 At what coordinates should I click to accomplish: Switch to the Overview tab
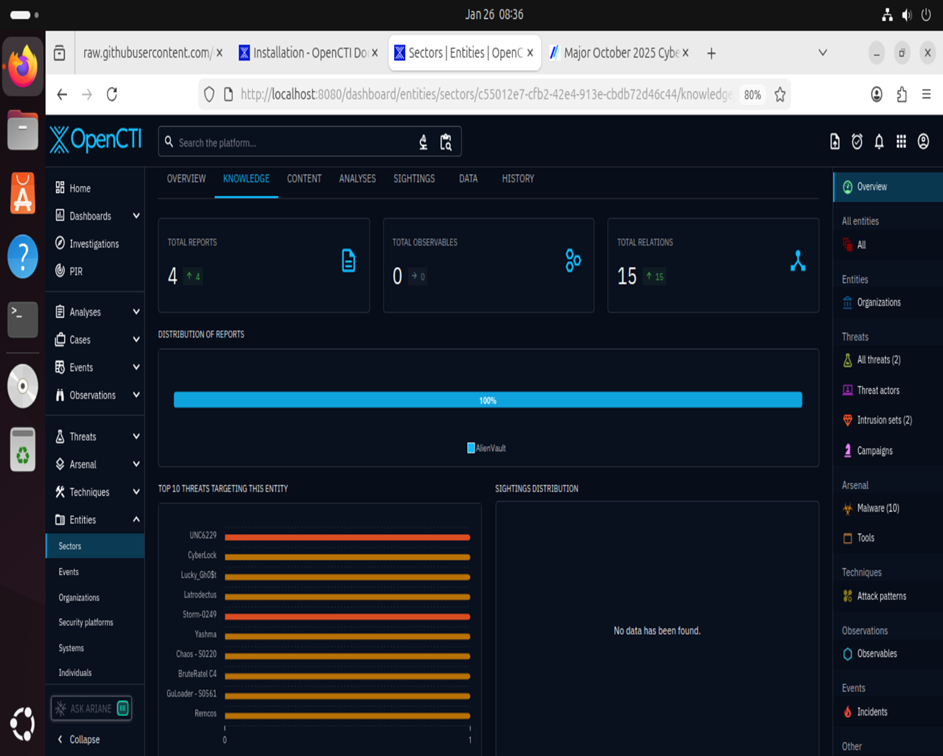tap(186, 179)
